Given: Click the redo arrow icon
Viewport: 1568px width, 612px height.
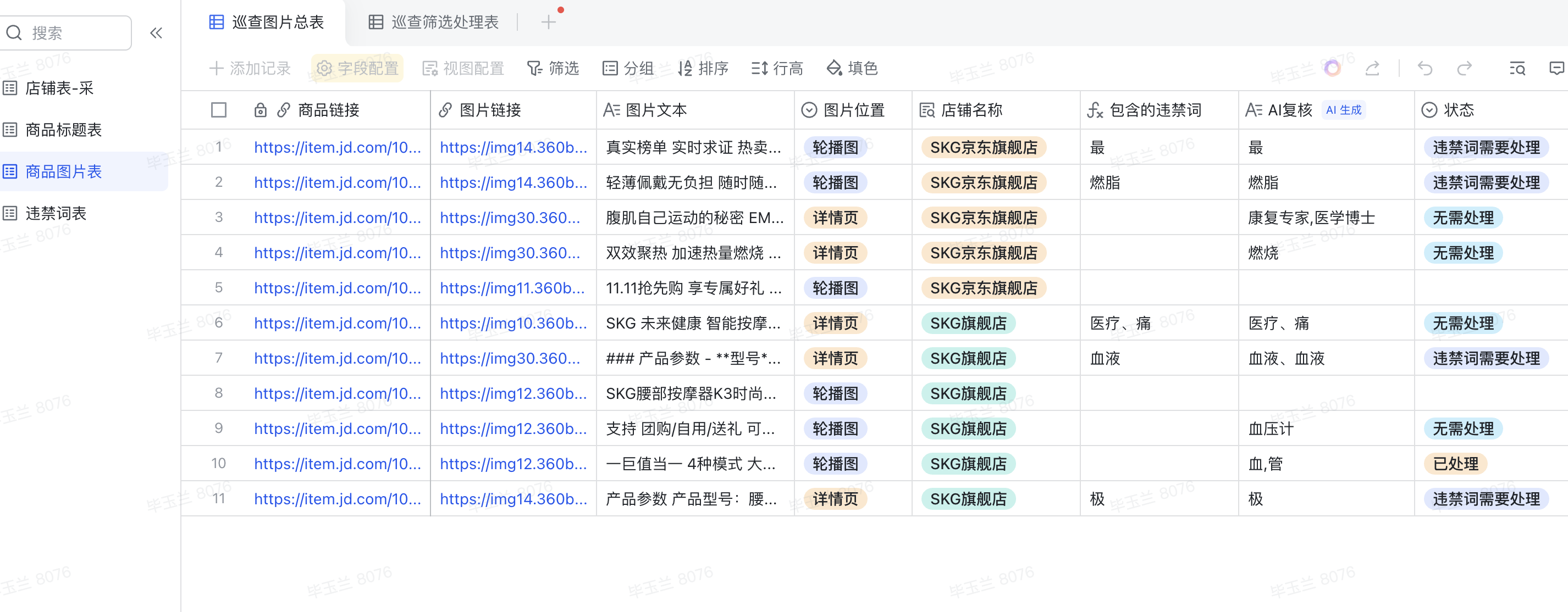Looking at the screenshot, I should 1464,68.
